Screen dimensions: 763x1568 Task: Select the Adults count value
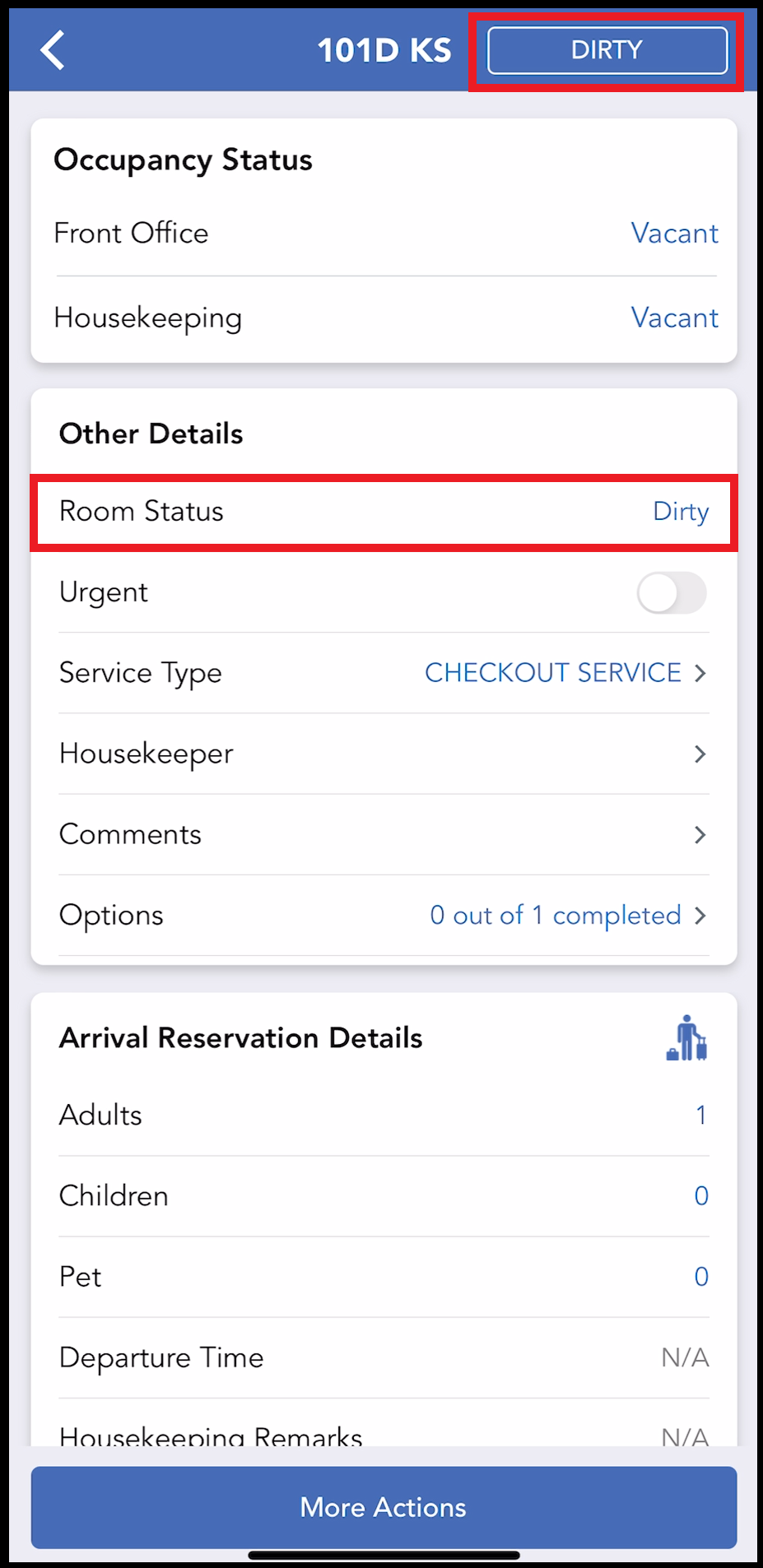(700, 1116)
